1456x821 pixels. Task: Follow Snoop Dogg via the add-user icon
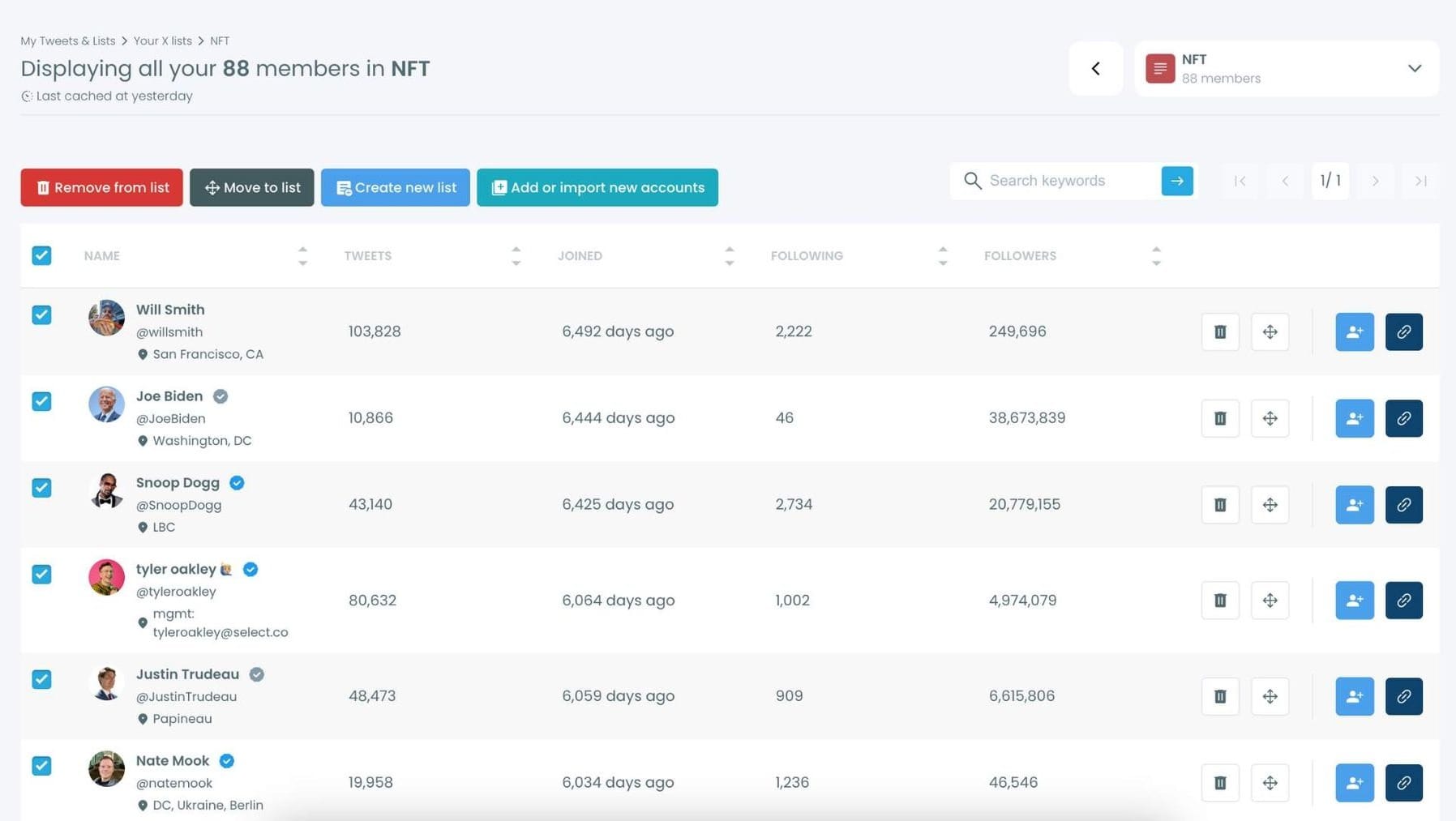1354,504
